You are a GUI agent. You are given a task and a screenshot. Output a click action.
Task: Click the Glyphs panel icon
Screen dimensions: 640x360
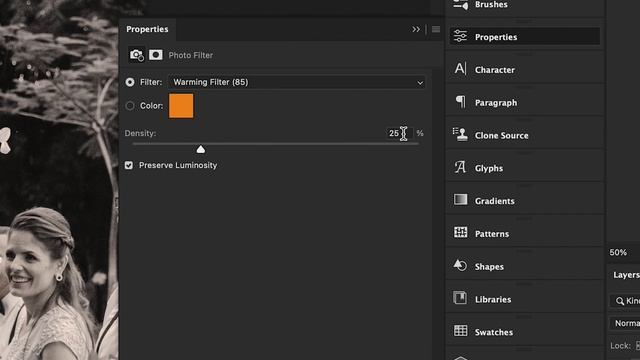click(460, 167)
